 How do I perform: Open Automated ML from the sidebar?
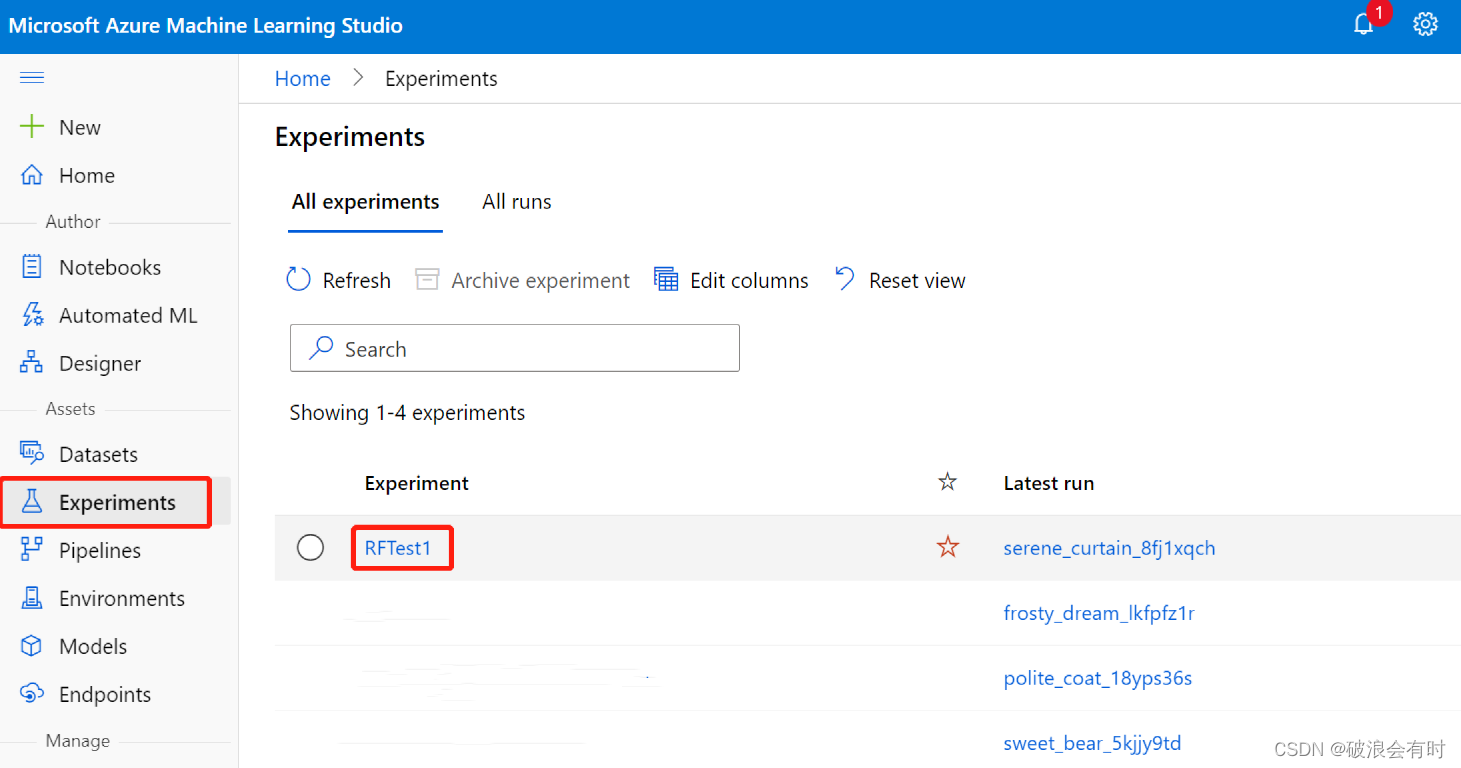128,315
